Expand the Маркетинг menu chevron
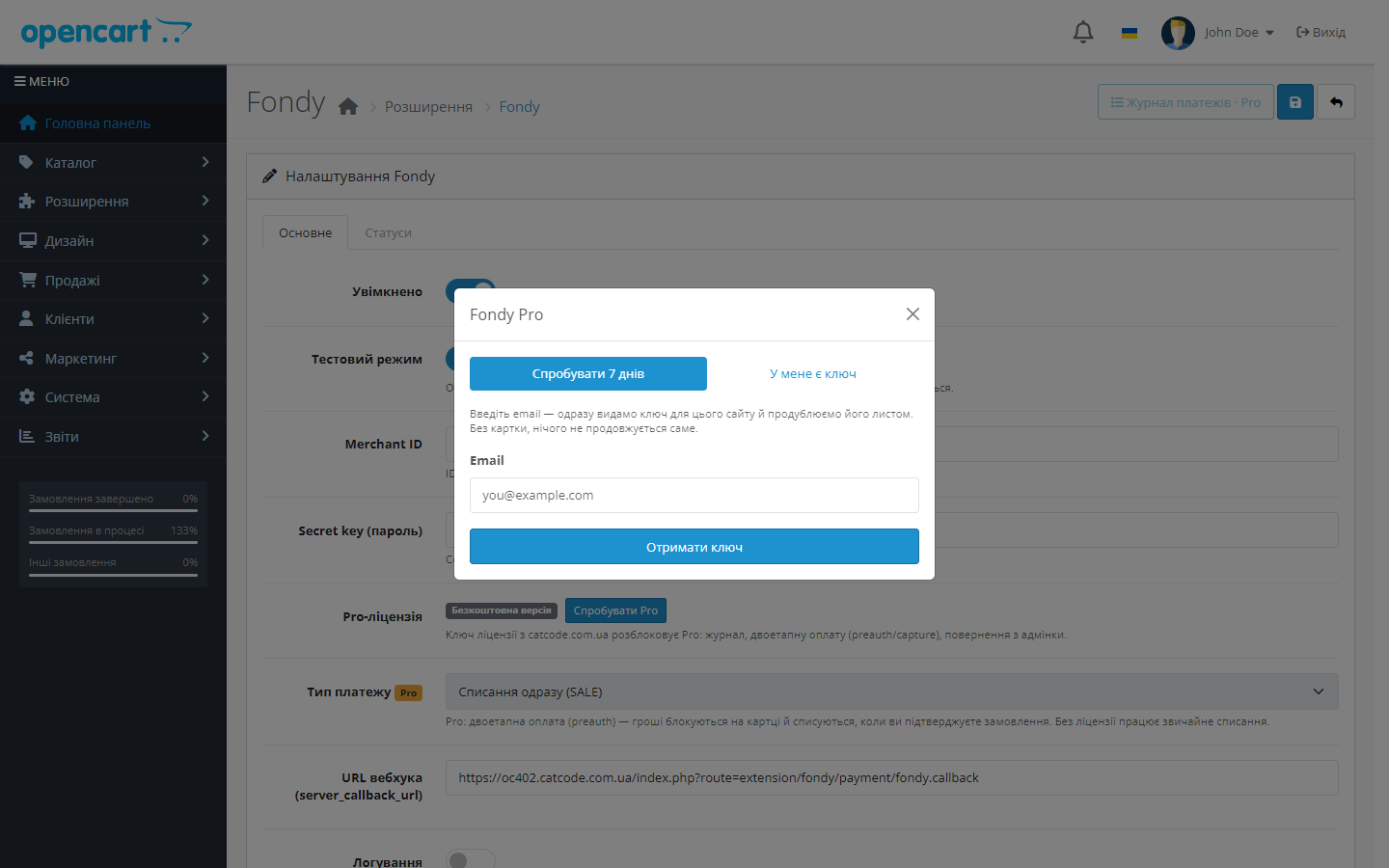Image resolution: width=1389 pixels, height=868 pixels. tap(205, 358)
